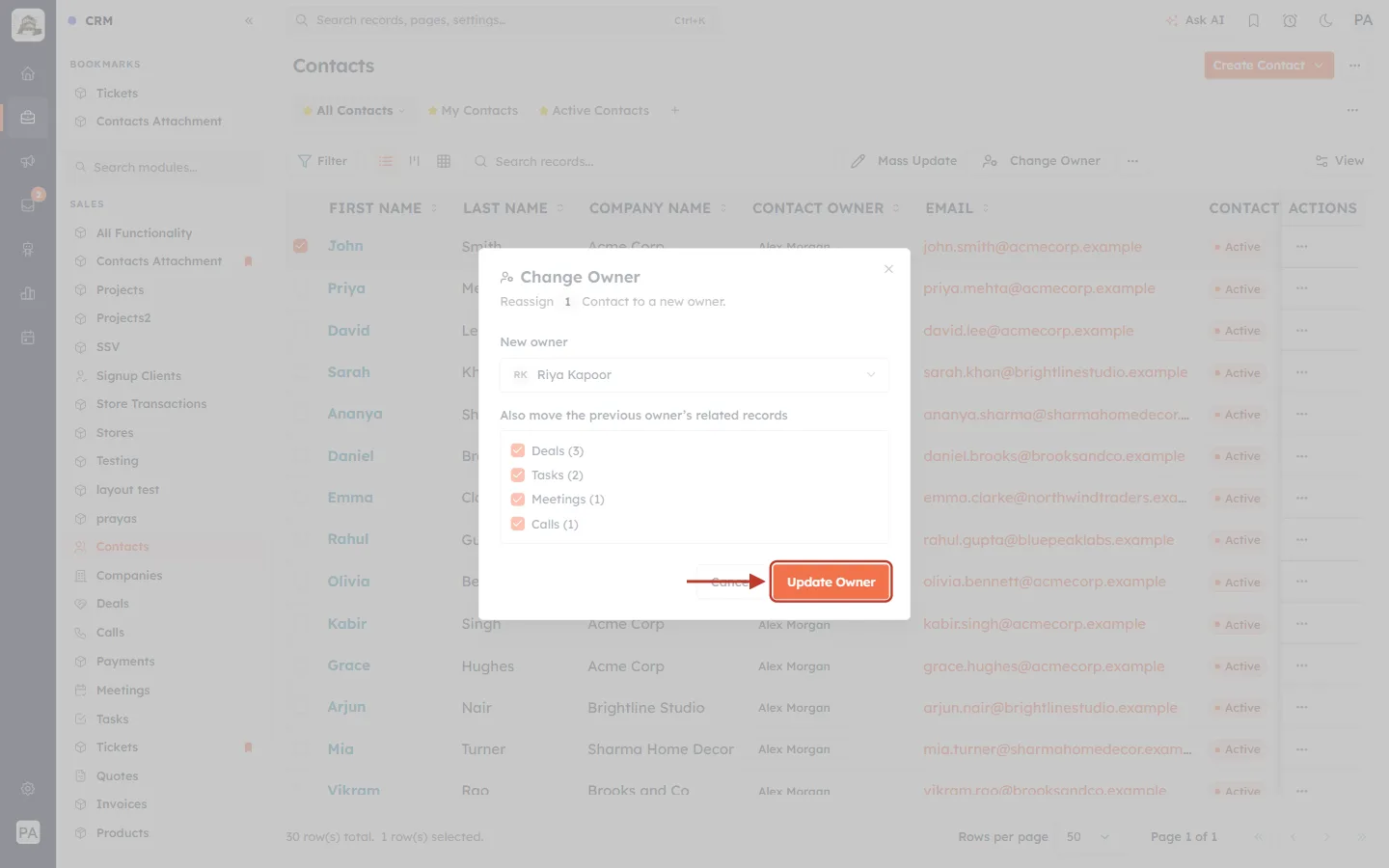The height and width of the screenshot is (868, 1389).
Task: Click the Ask AI button
Action: click(x=1195, y=20)
